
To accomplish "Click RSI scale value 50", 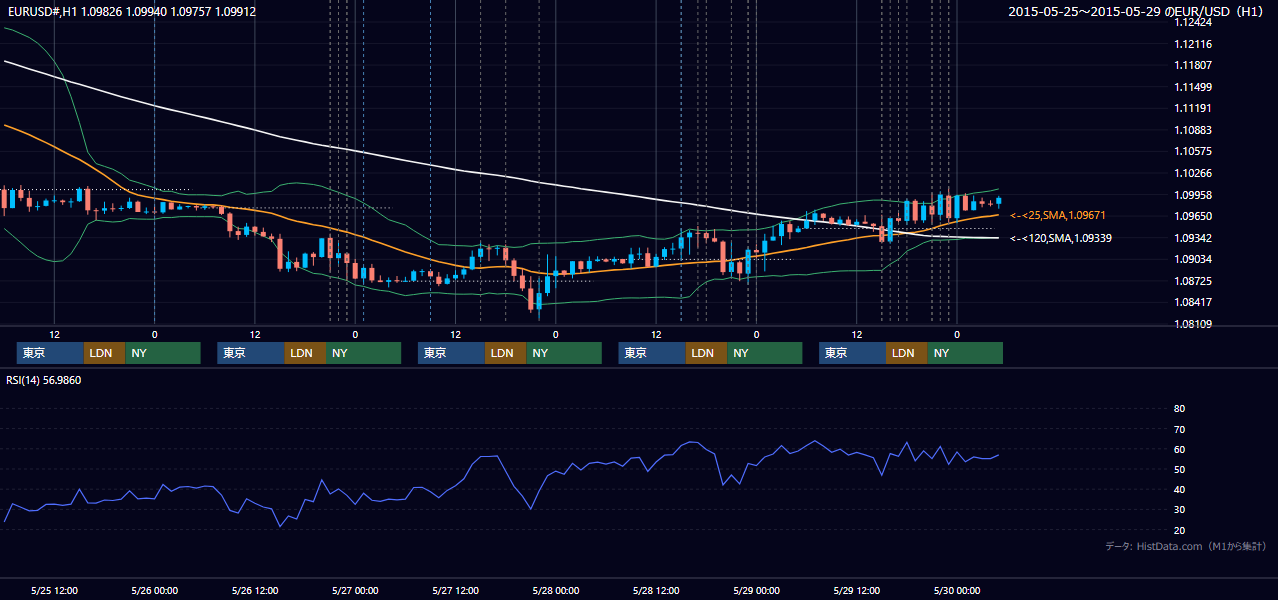I will 1179,469.
